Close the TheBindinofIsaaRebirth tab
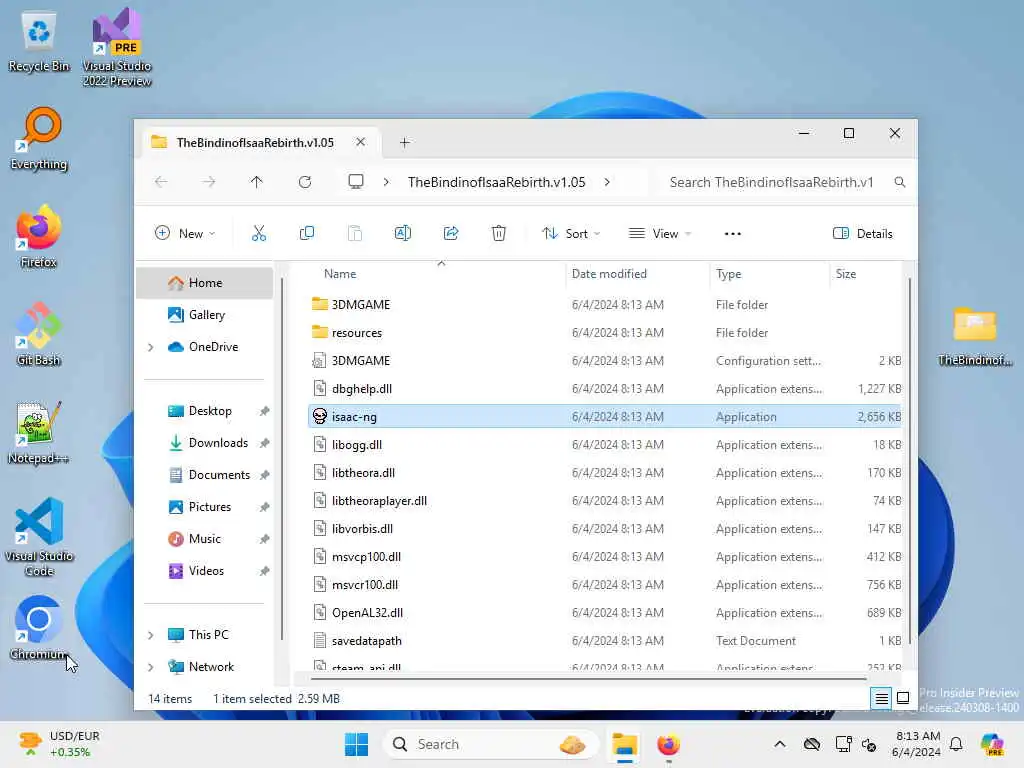The width and height of the screenshot is (1024, 768). click(x=360, y=142)
